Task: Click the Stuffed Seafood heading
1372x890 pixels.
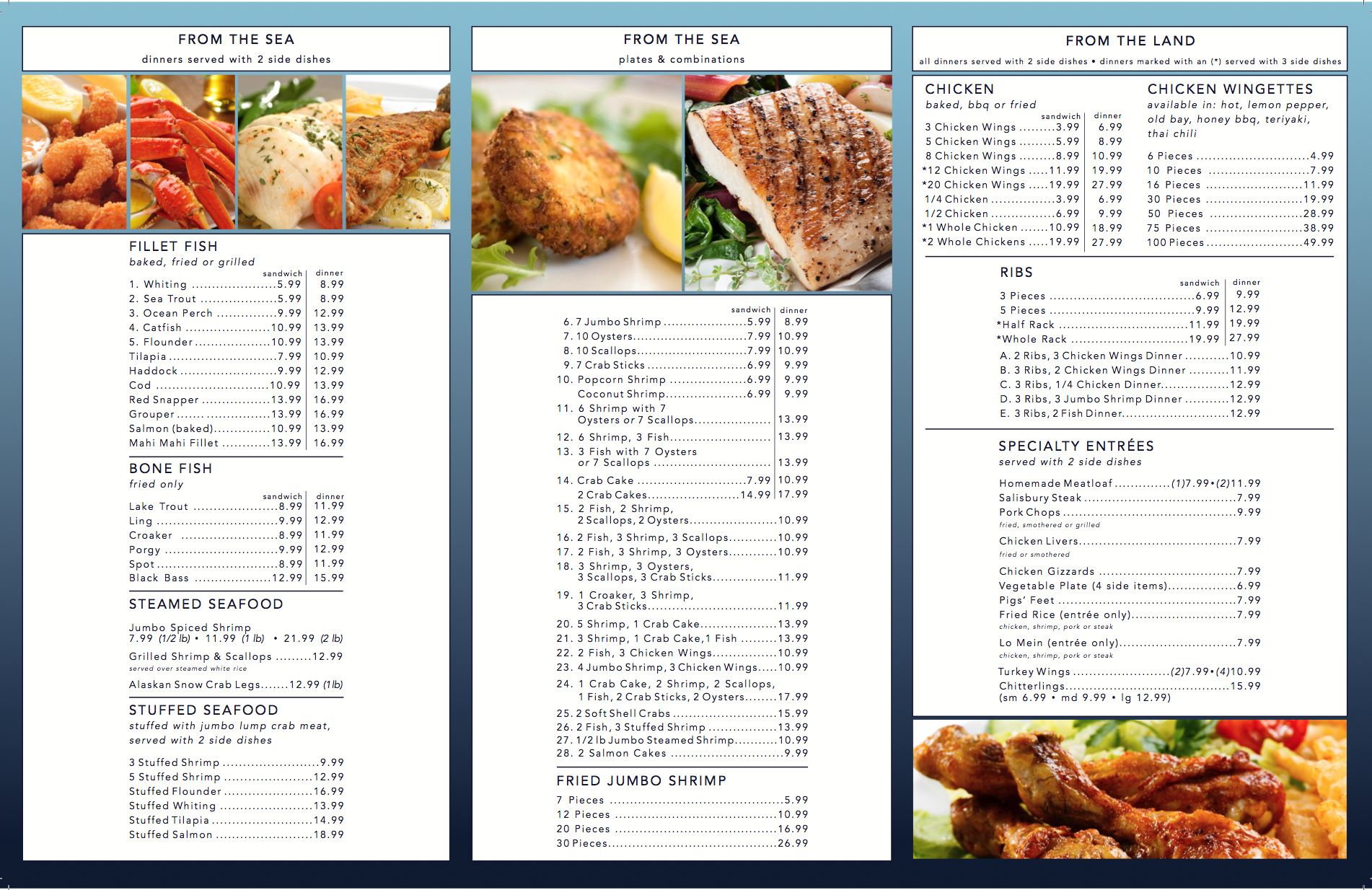Action: pyautogui.click(x=203, y=710)
